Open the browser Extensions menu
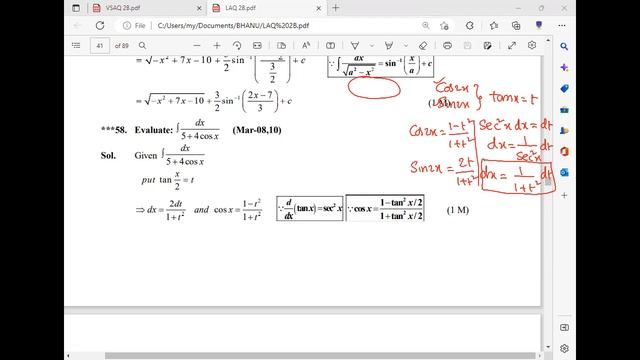The image size is (640, 360). pyautogui.click(x=469, y=25)
